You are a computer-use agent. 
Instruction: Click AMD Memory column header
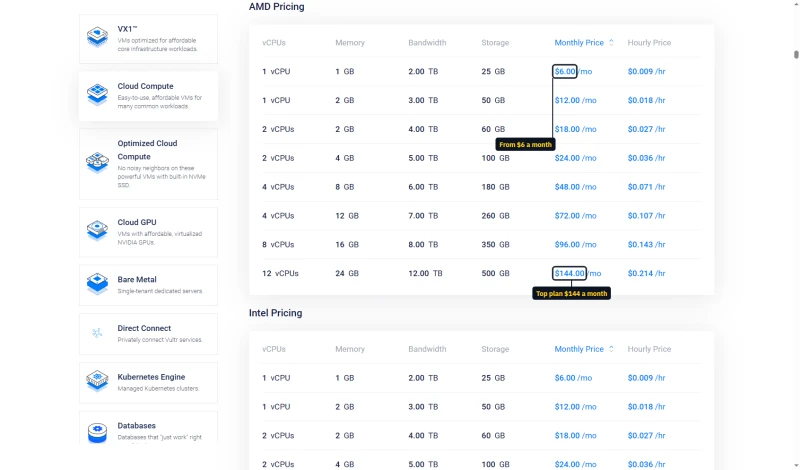click(350, 42)
